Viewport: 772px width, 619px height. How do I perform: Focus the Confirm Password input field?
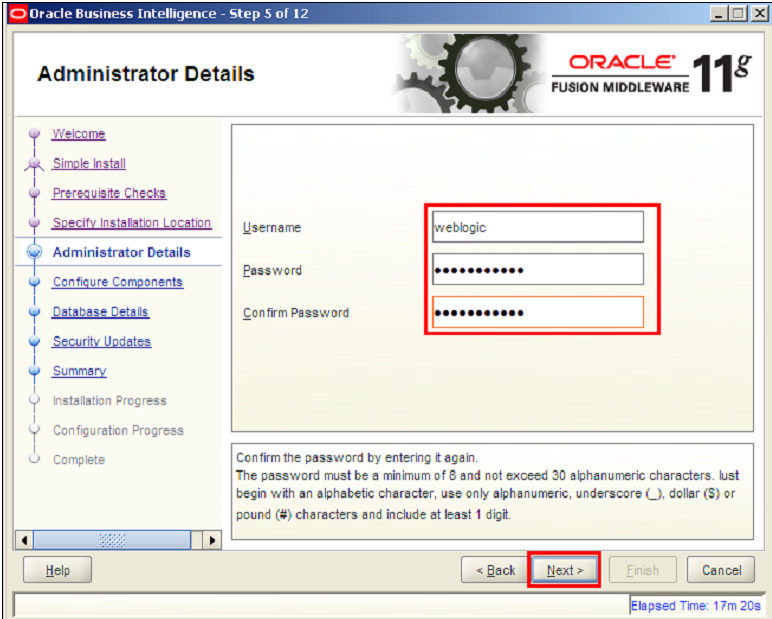coord(538,312)
